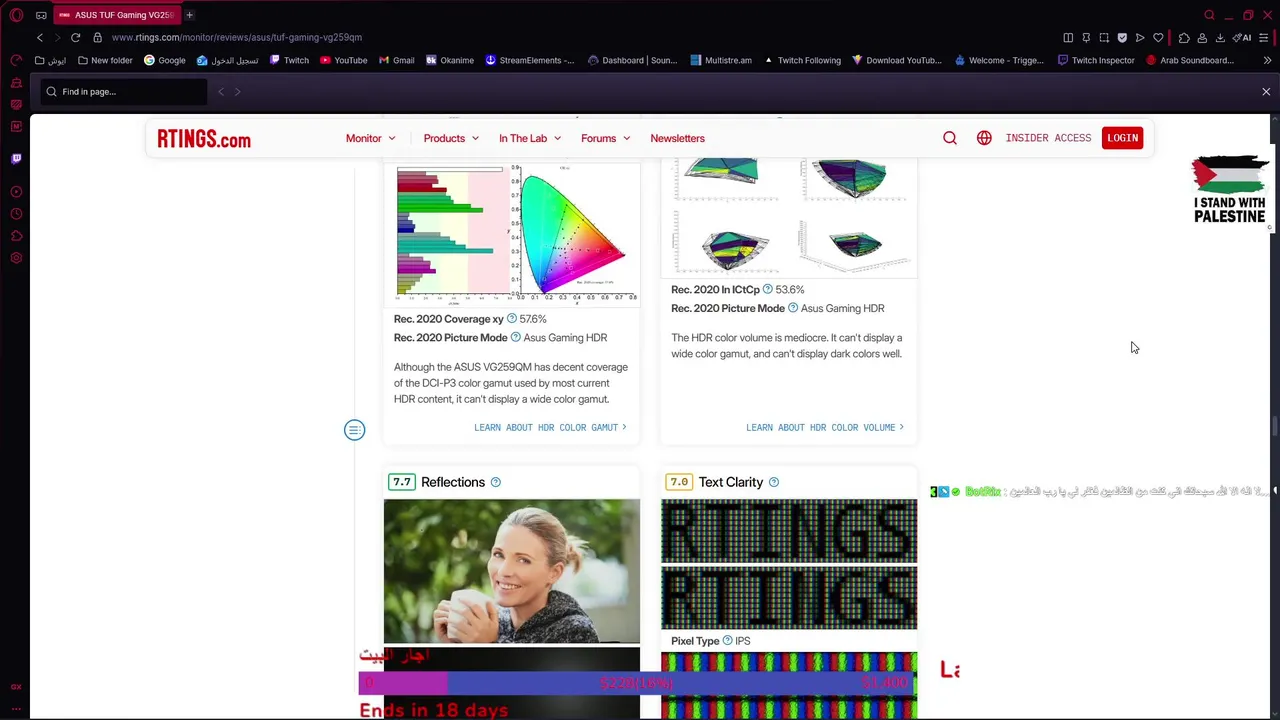This screenshot has width=1280, height=720.
Task: Open the Multistre.am bookmark
Action: click(x=721, y=60)
